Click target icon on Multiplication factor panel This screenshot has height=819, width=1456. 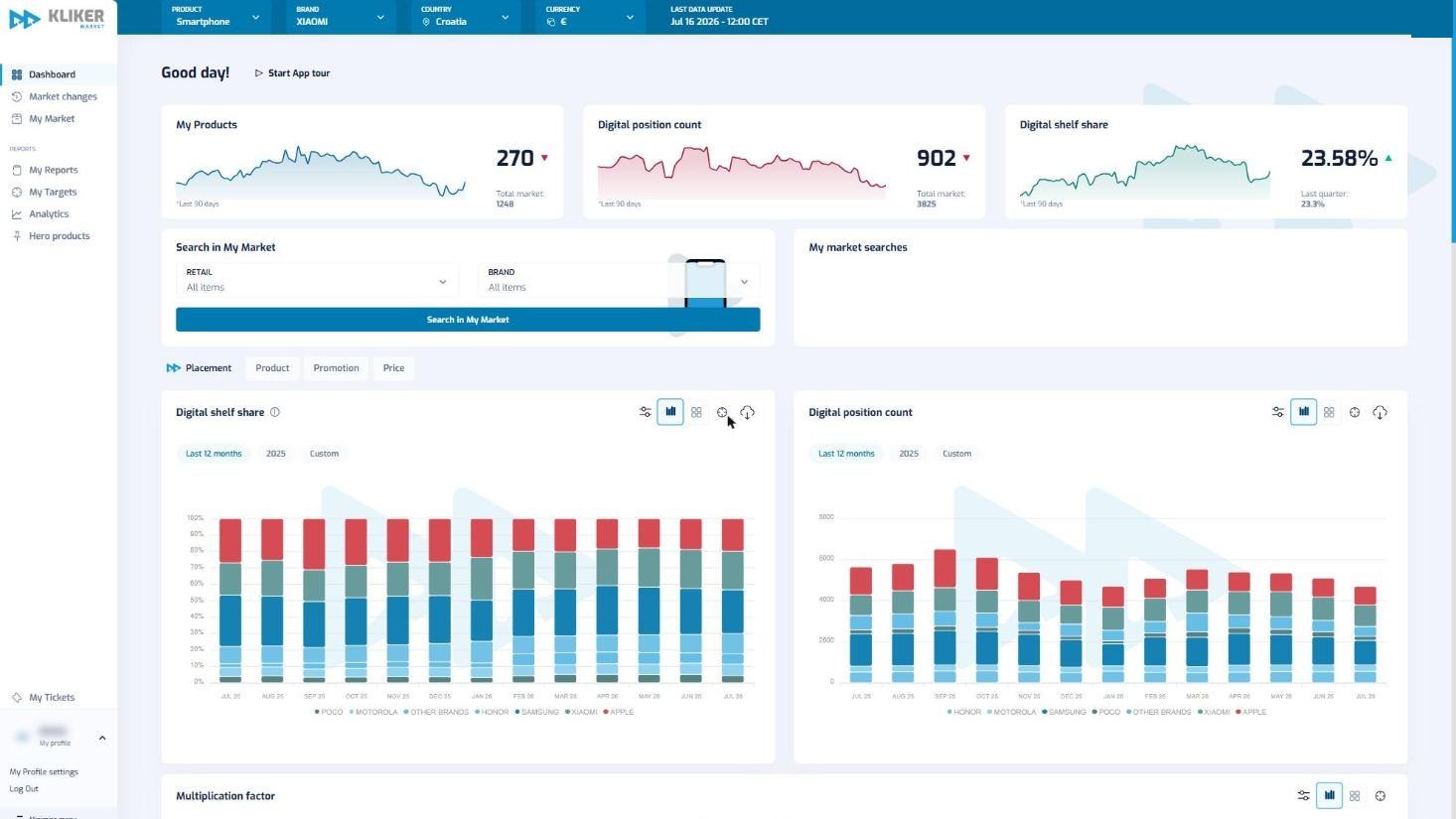[1381, 795]
